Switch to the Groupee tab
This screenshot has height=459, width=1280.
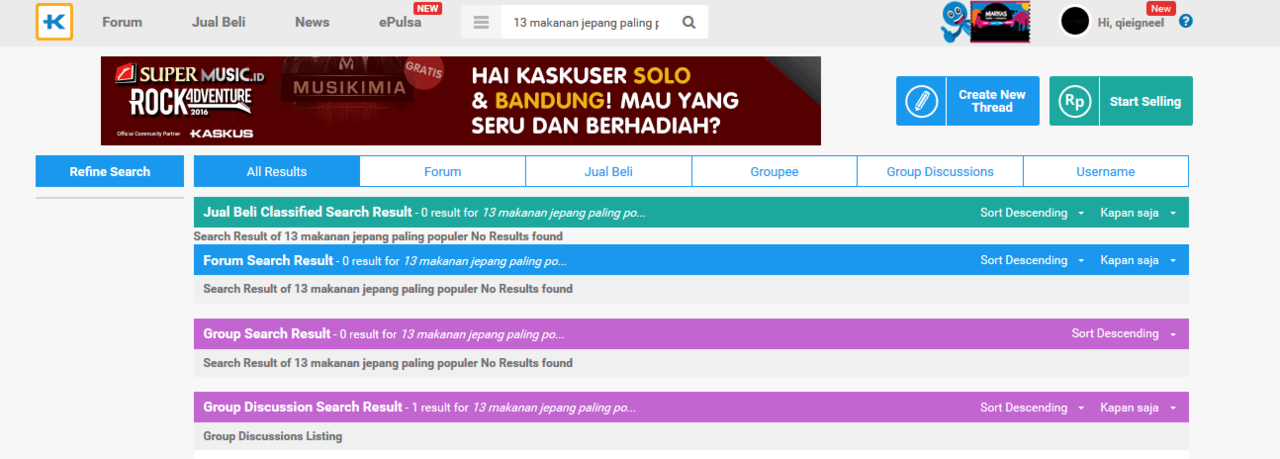pyautogui.click(x=775, y=171)
